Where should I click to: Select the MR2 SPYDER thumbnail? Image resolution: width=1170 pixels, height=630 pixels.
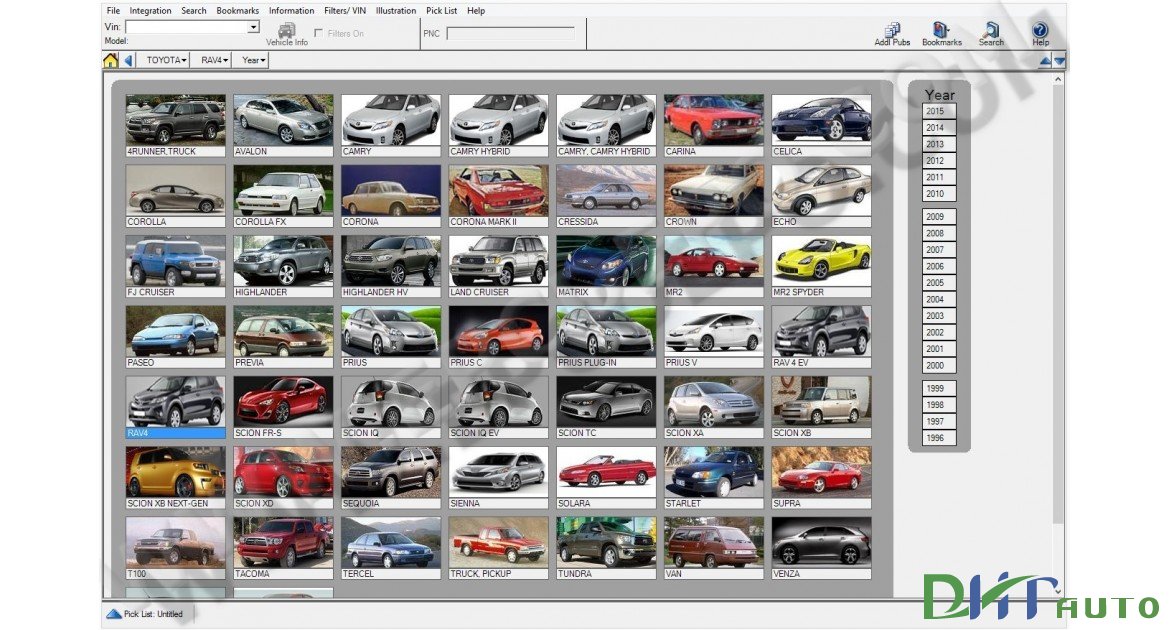click(x=821, y=266)
